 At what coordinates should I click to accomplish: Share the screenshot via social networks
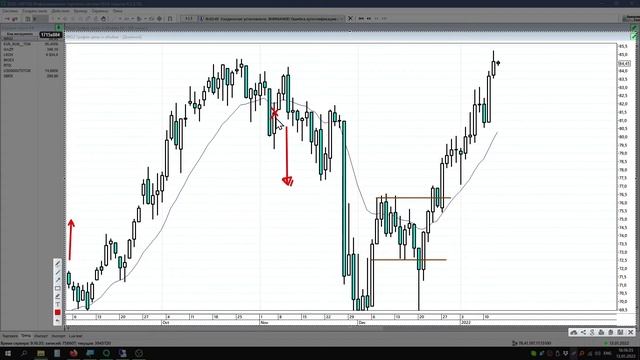(x=583, y=332)
